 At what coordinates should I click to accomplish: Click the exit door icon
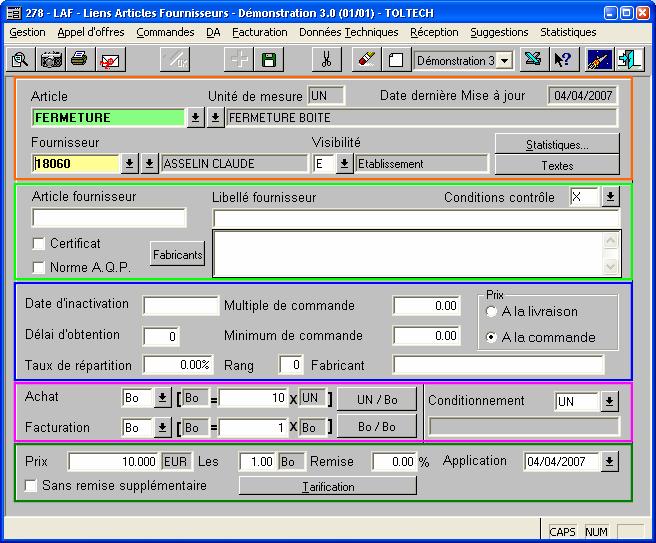tap(630, 60)
